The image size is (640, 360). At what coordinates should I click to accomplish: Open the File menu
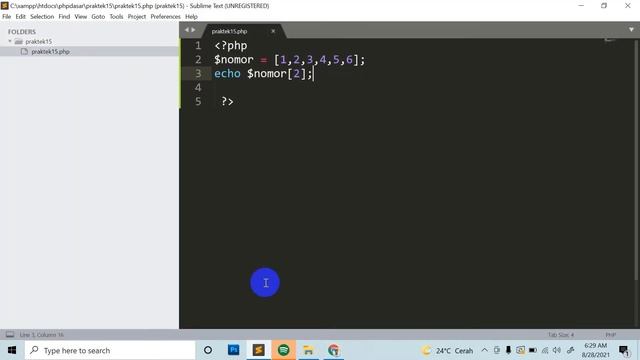click(x=7, y=17)
